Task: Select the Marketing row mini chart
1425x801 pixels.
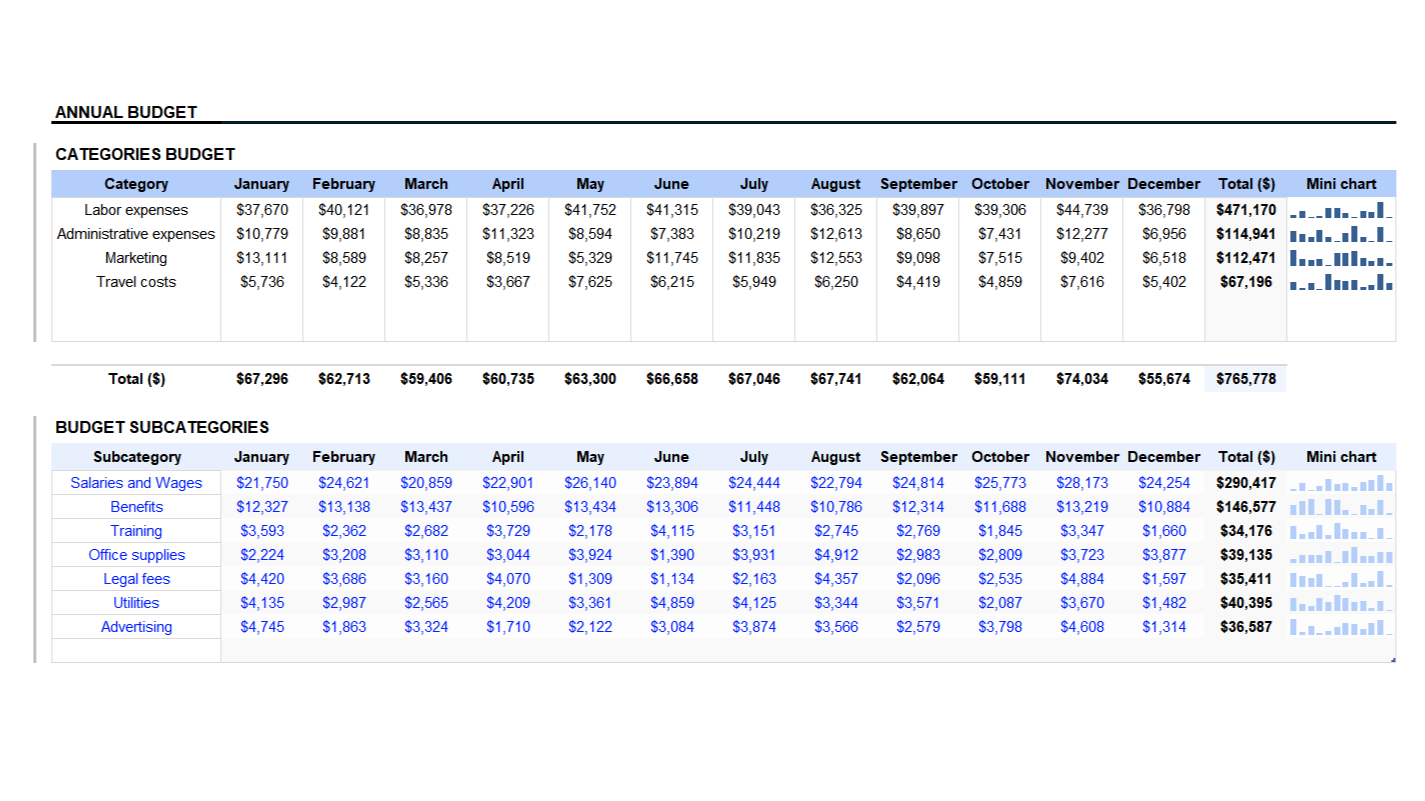Action: 1341,258
